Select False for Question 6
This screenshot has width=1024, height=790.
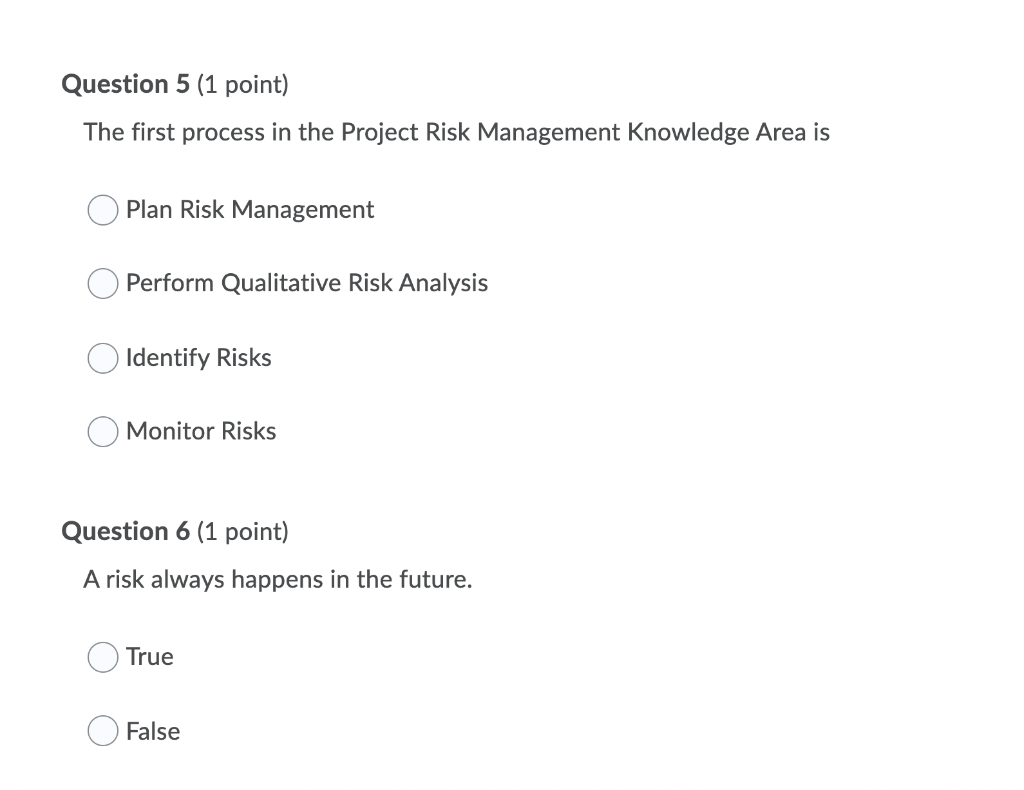click(x=102, y=731)
